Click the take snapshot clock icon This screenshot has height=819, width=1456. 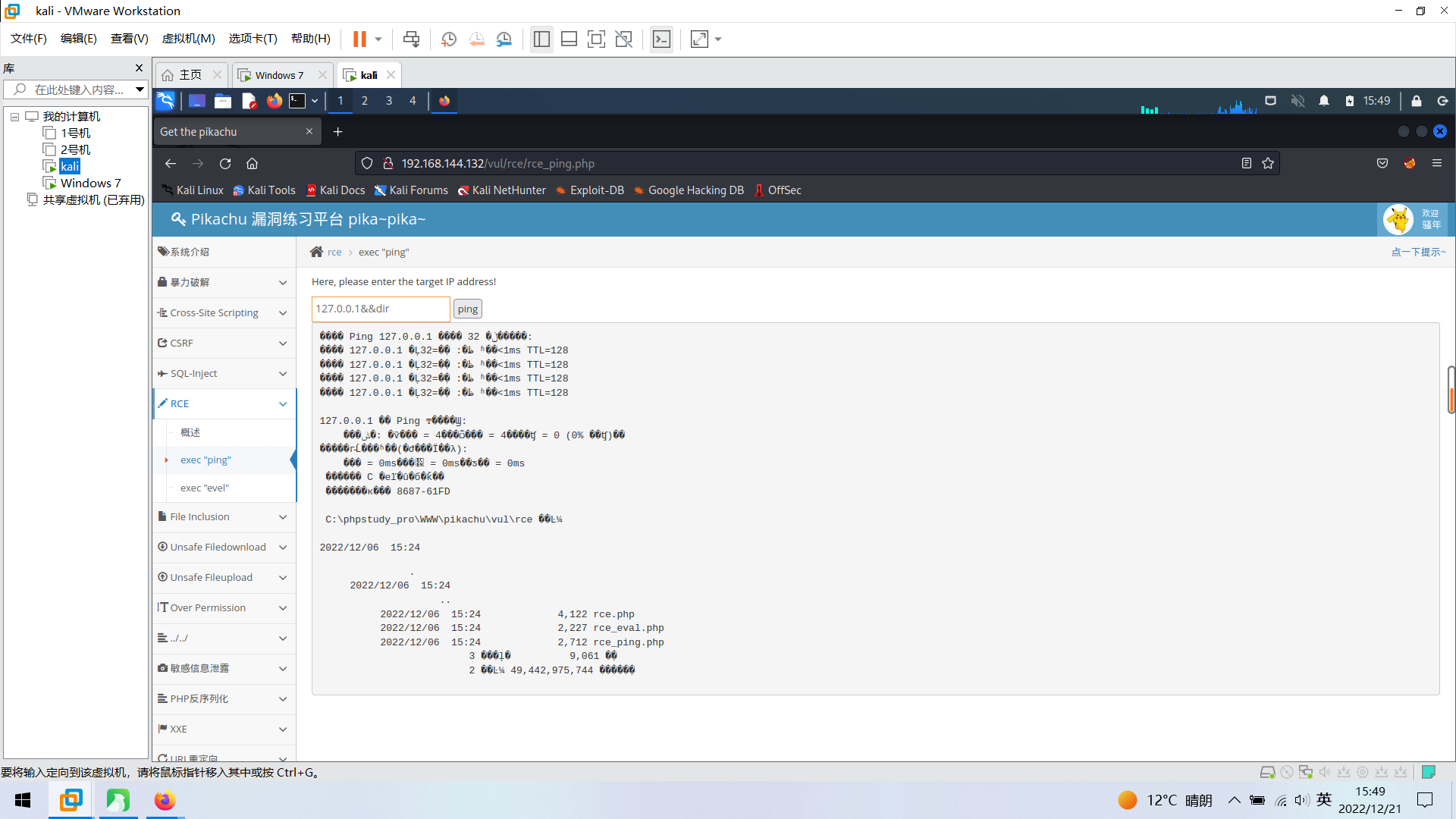448,39
